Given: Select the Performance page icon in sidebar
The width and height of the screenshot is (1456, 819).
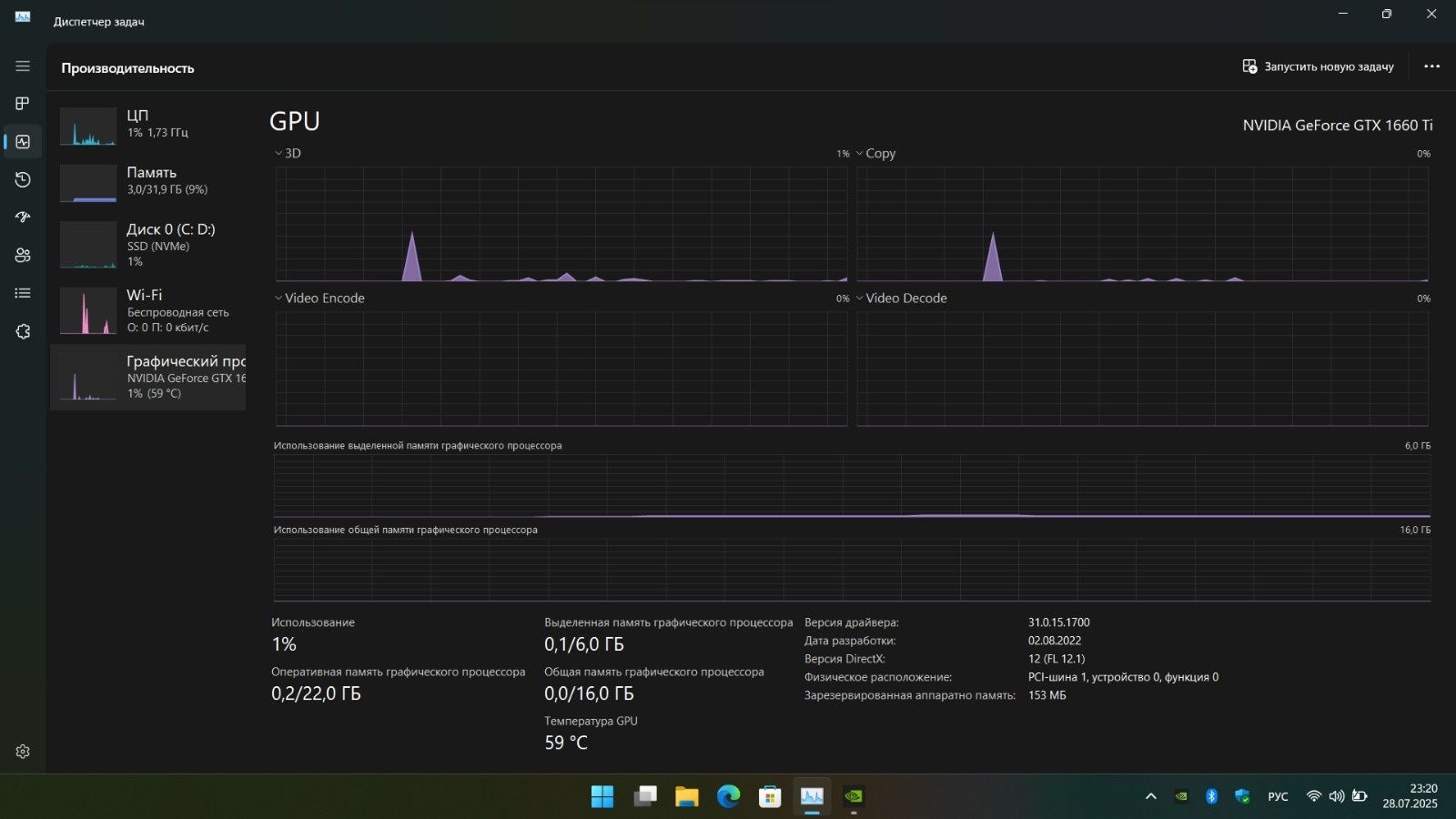Looking at the screenshot, I should pyautogui.click(x=23, y=142).
